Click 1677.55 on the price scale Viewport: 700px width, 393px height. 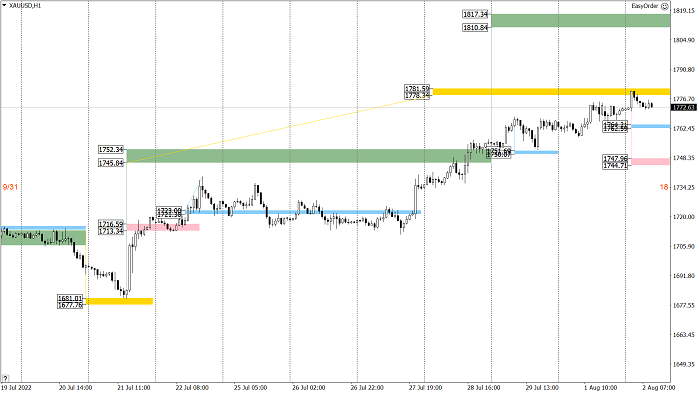click(684, 305)
